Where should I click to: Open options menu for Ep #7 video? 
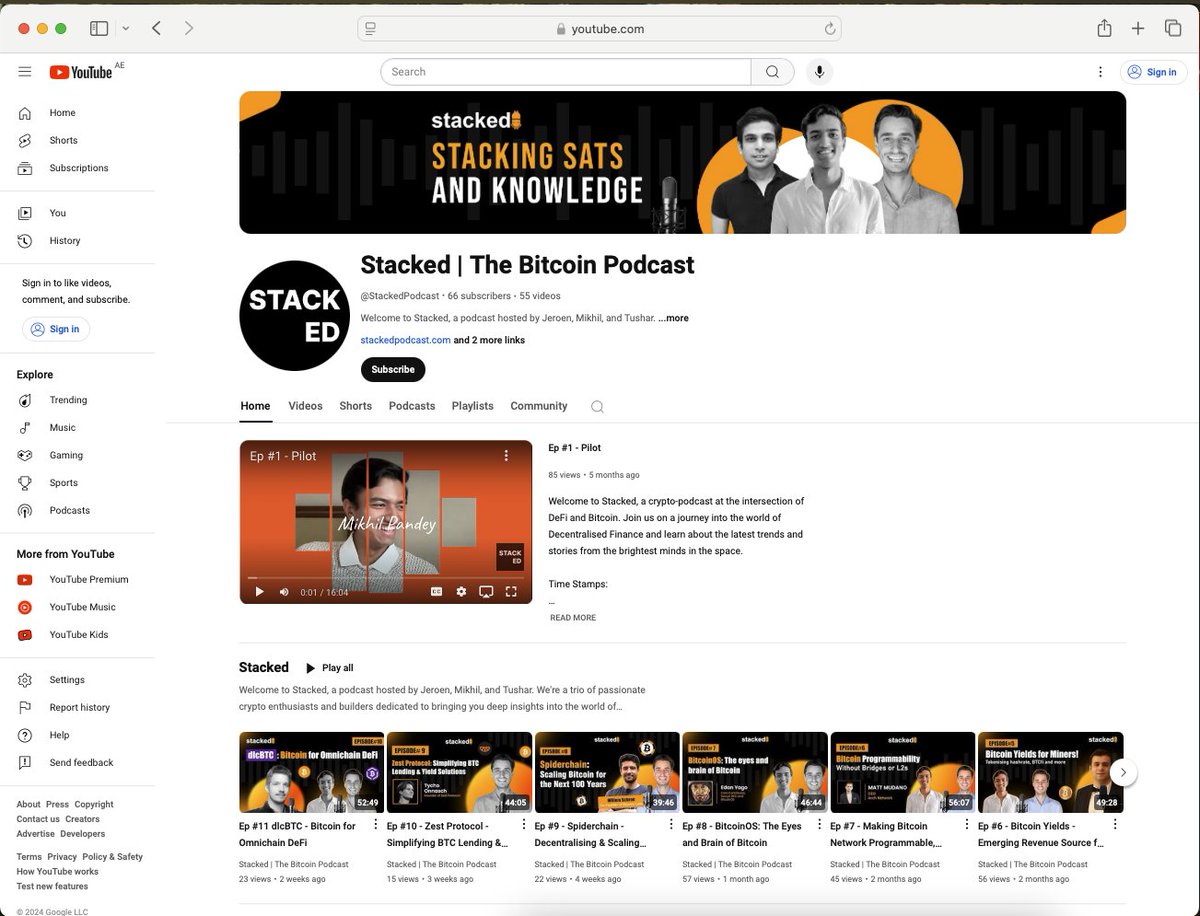click(x=967, y=825)
